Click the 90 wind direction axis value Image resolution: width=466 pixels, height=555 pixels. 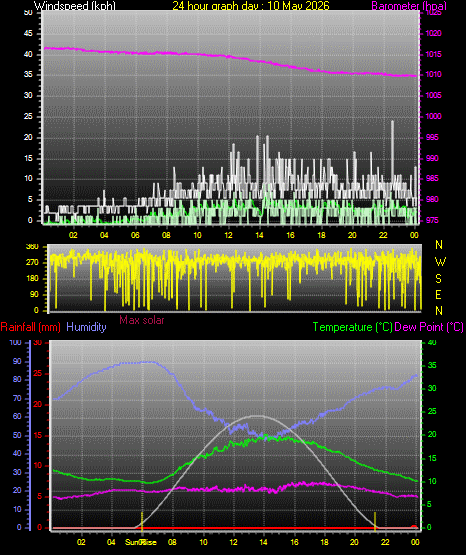pyautogui.click(x=34, y=294)
